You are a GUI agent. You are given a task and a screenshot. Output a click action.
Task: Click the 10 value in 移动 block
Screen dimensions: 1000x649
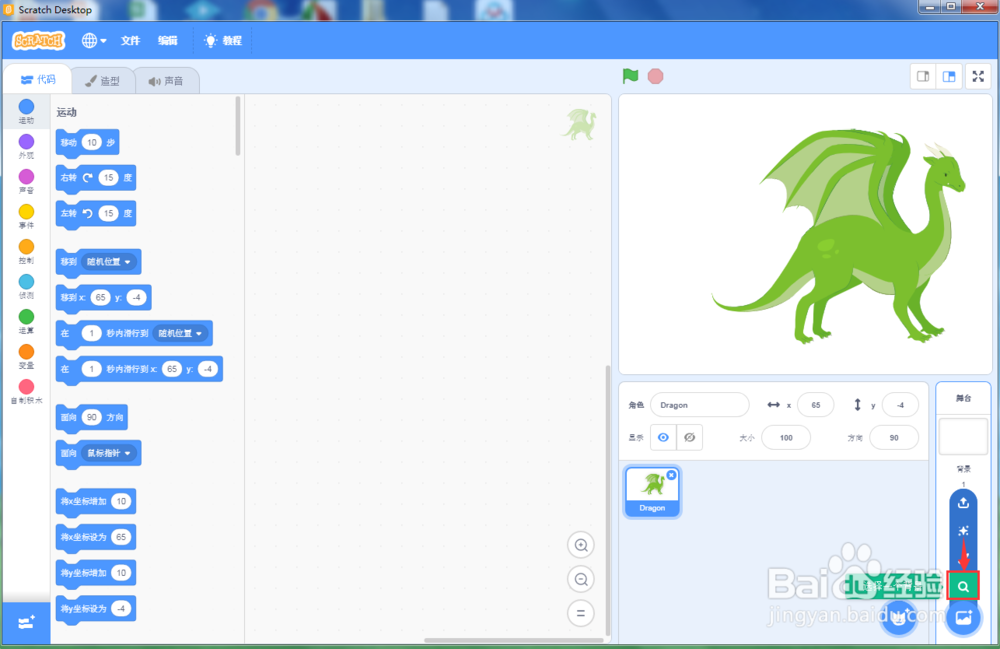point(92,143)
